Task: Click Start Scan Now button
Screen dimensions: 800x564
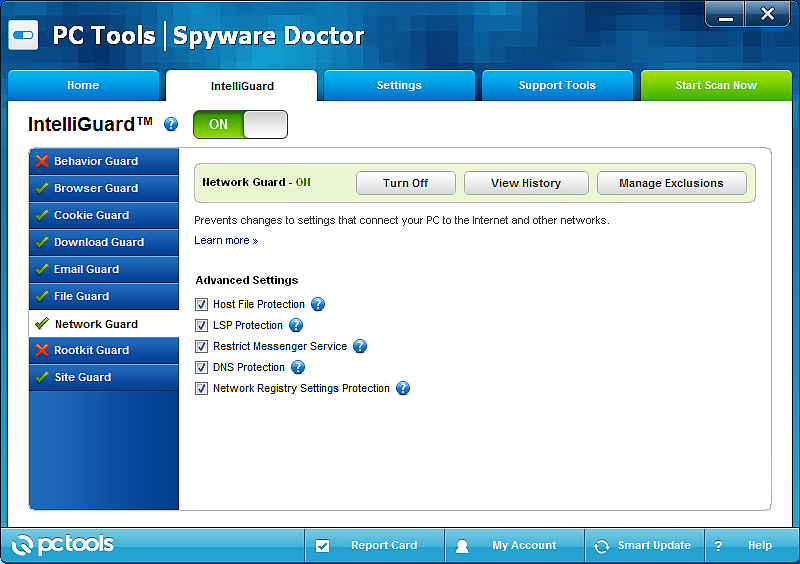Action: (x=716, y=85)
